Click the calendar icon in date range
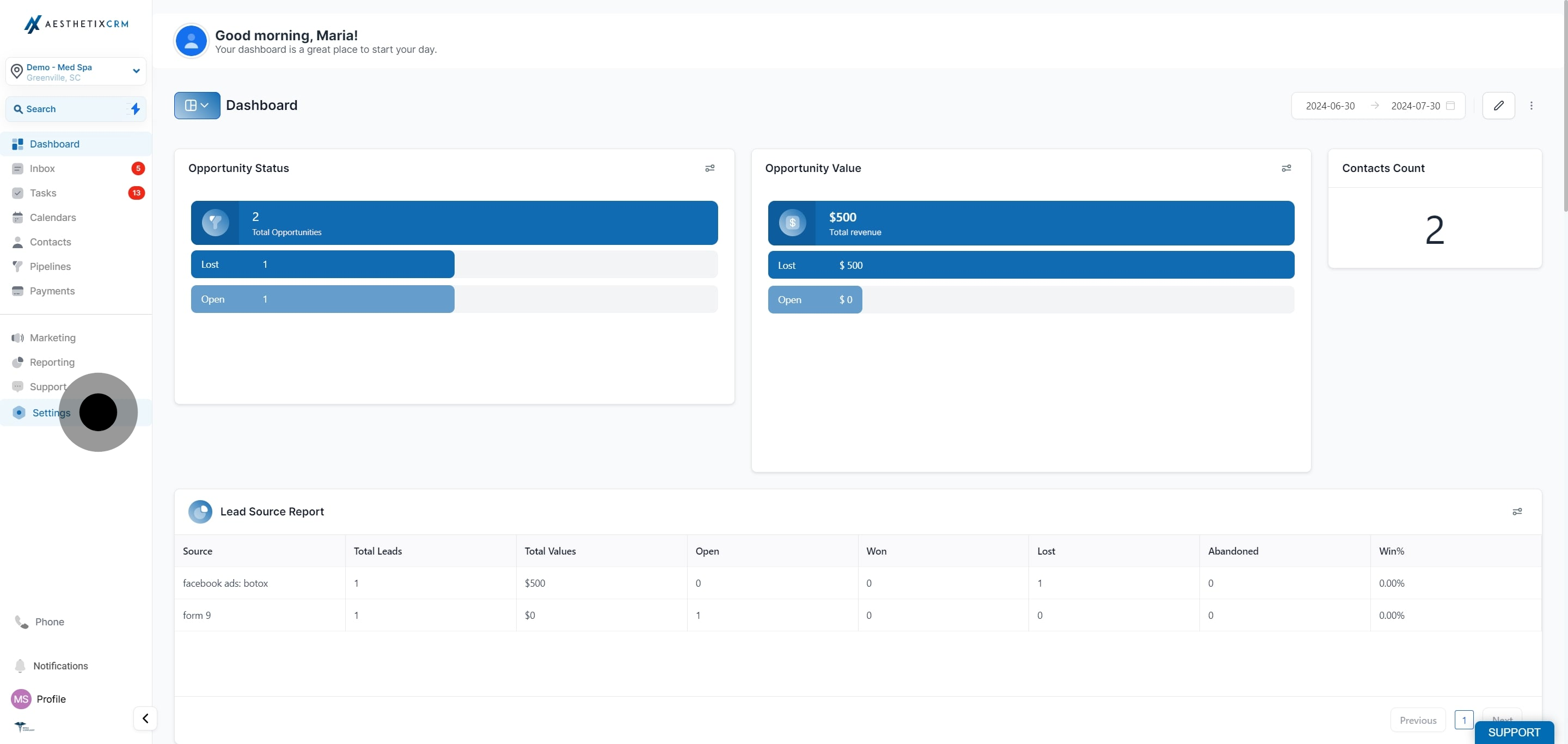Image resolution: width=1568 pixels, height=744 pixels. click(1450, 106)
